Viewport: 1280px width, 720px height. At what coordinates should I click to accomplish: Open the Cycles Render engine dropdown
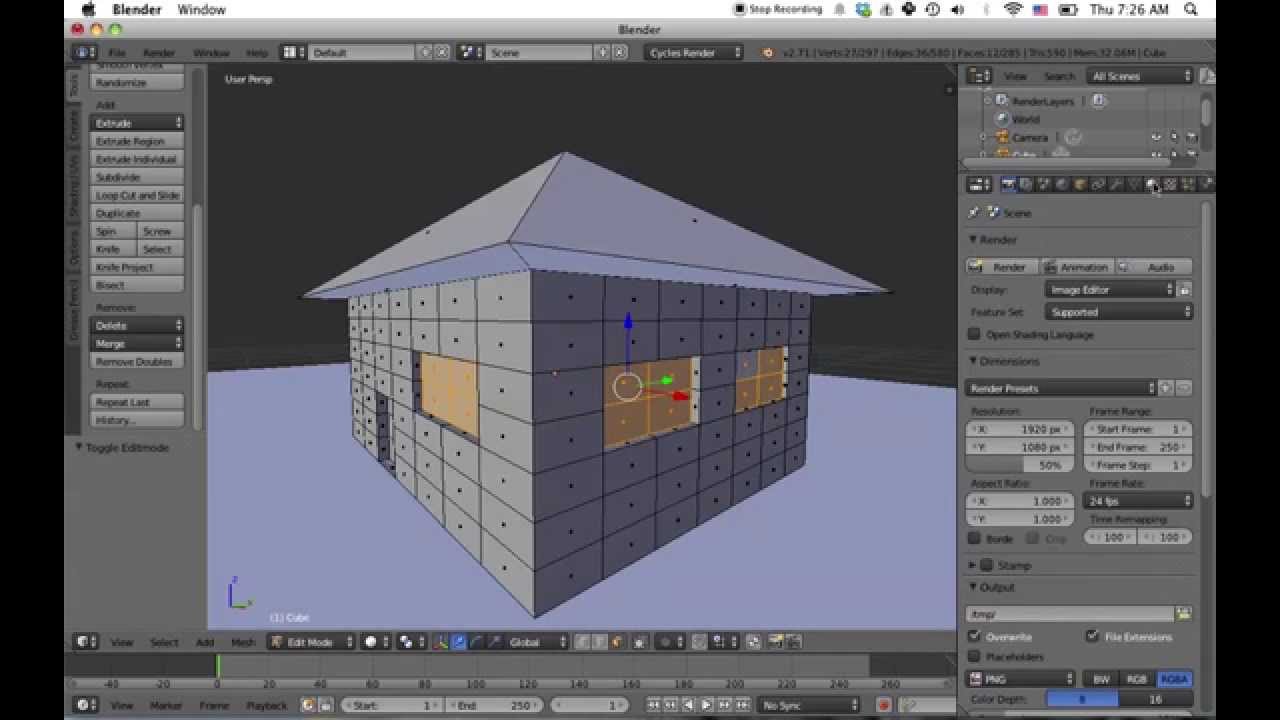pyautogui.click(x=694, y=52)
